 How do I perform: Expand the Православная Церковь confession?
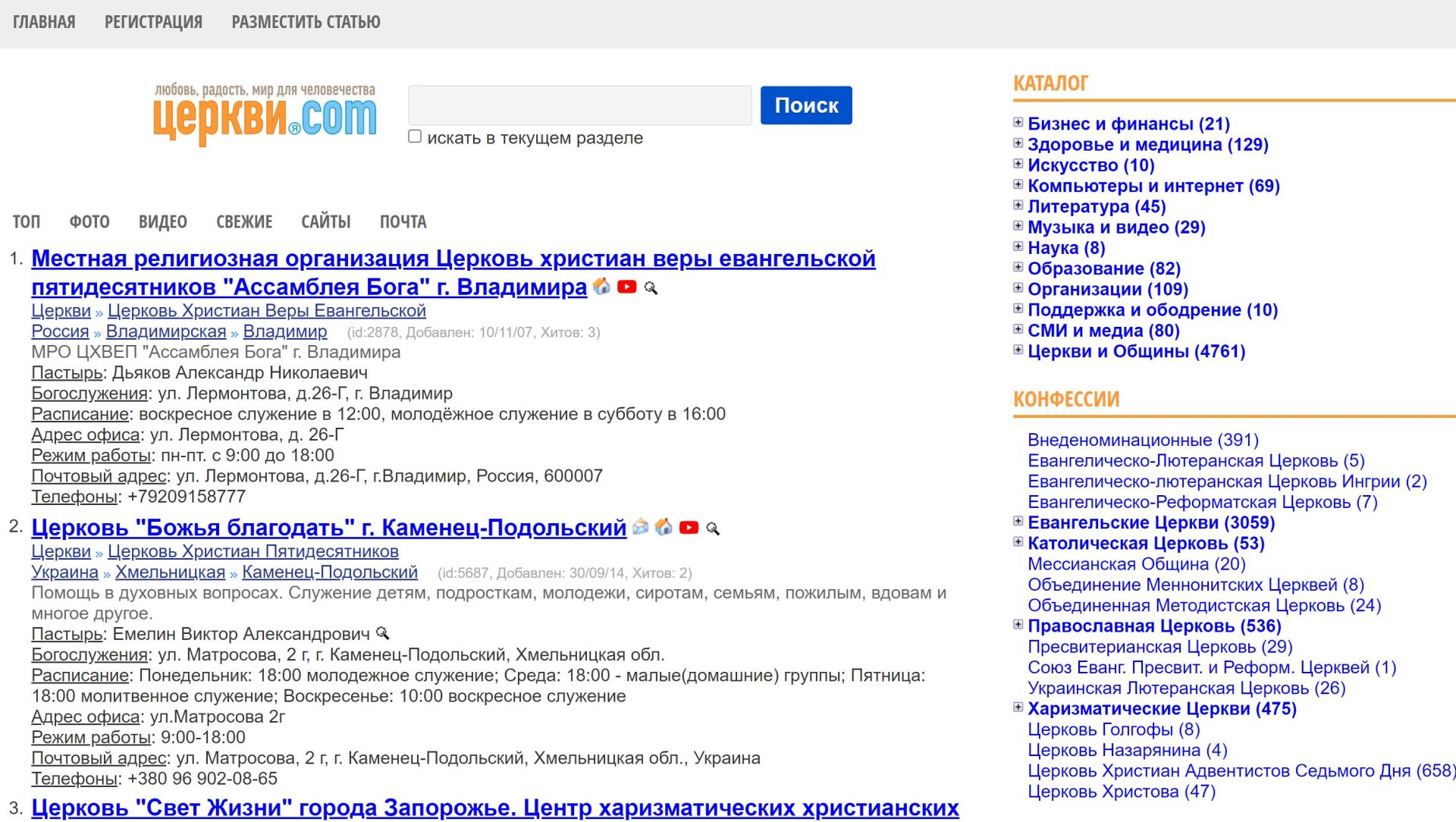tap(1018, 624)
